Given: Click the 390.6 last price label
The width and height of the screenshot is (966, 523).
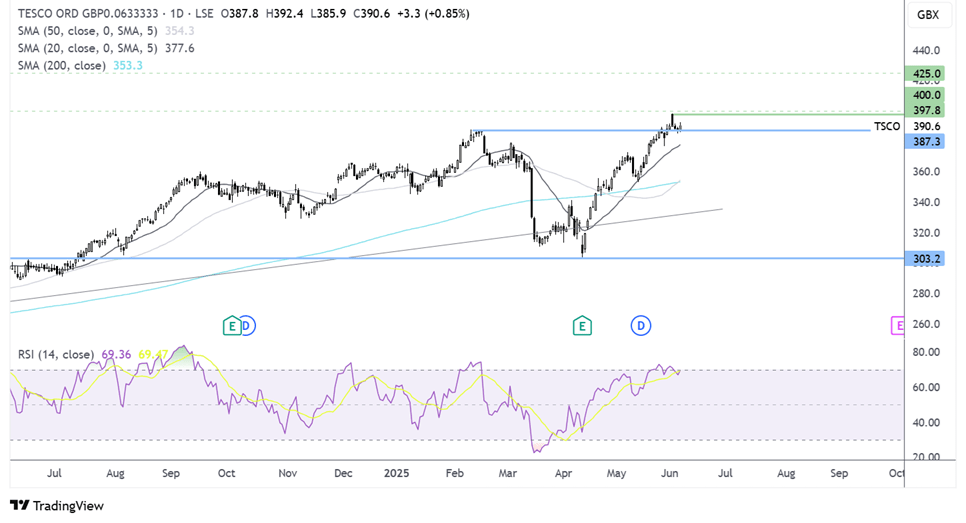Looking at the screenshot, I should pos(927,126).
